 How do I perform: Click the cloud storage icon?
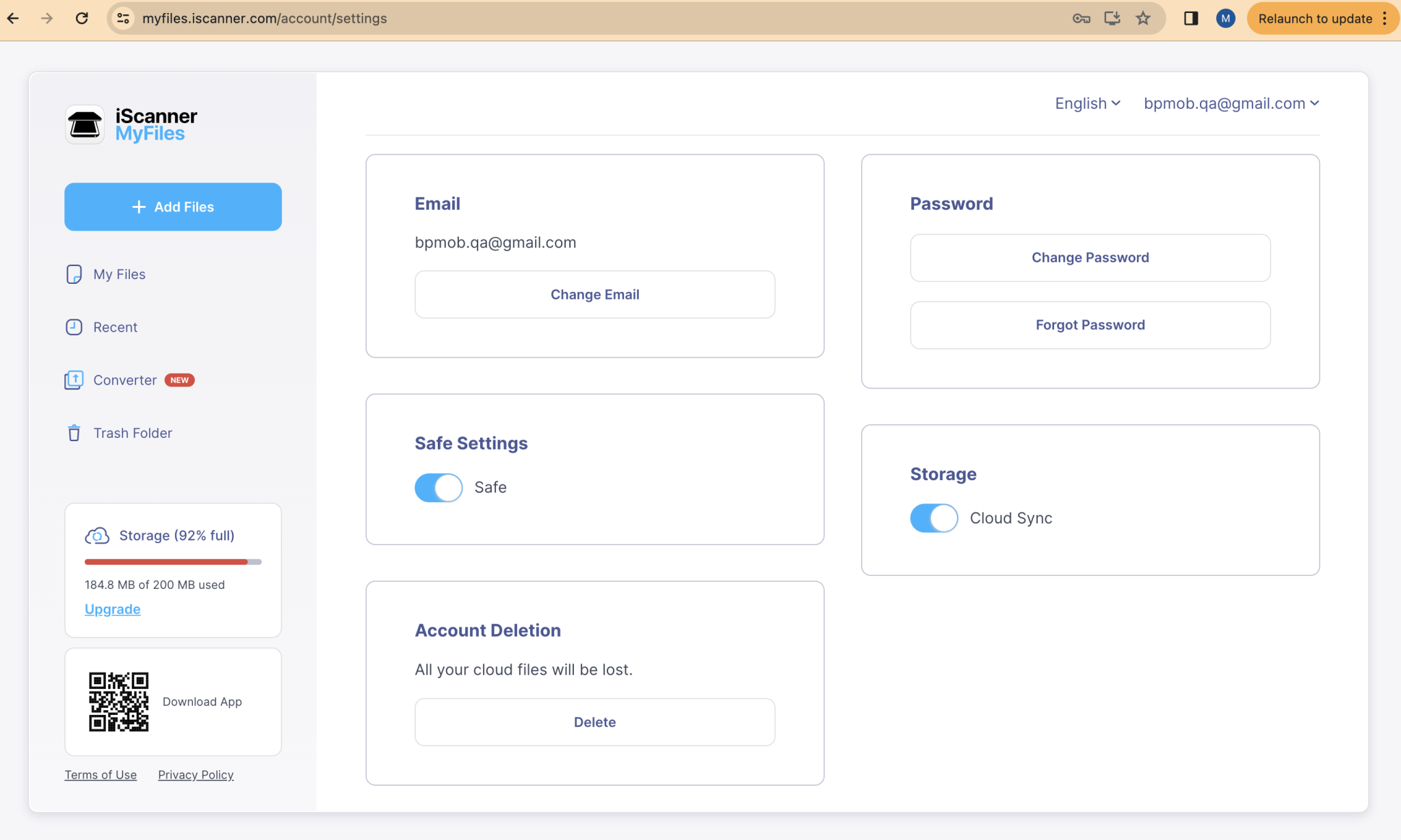96,535
